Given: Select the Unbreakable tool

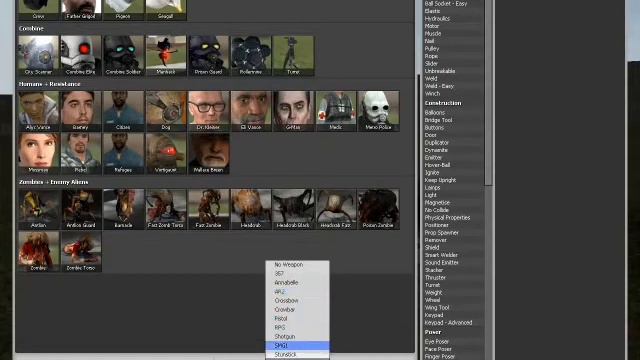Looking at the screenshot, I should [440, 71].
